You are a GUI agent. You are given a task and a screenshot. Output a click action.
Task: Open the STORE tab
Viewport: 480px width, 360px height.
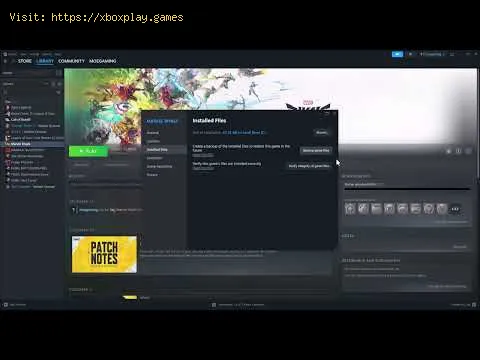25,61
